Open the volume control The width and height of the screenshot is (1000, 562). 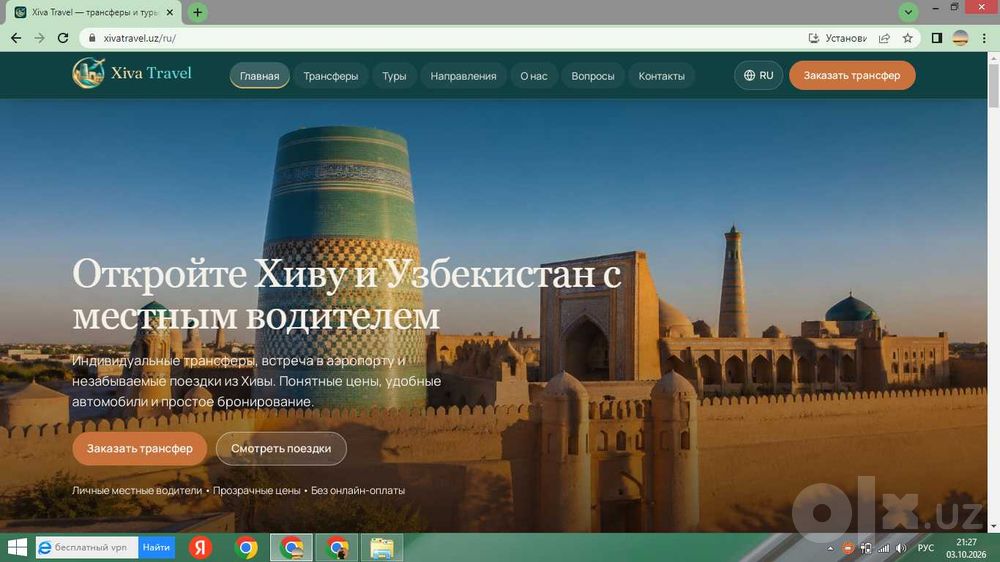[901, 548]
